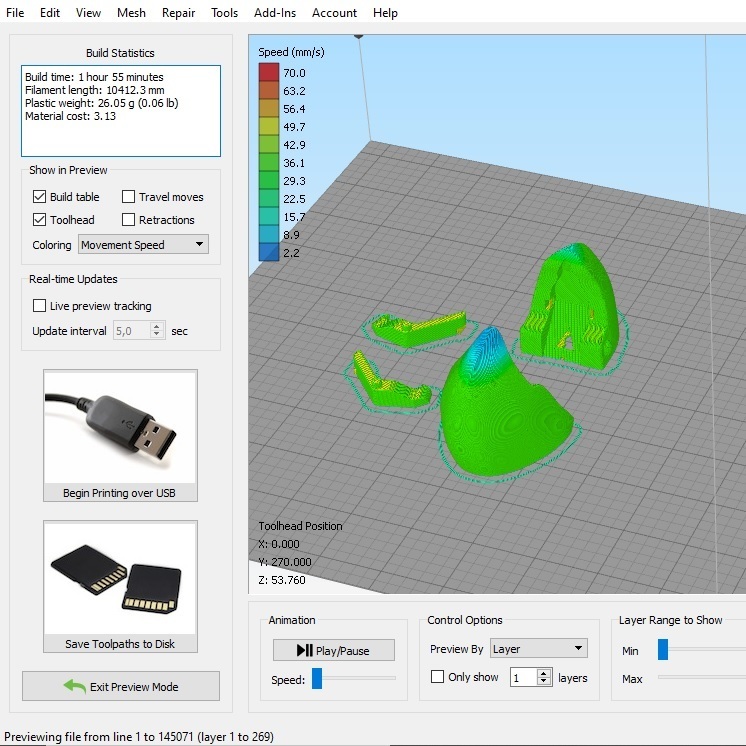This screenshot has height=746, width=746.
Task: Click the animation Speed slider handle
Action: point(317,678)
